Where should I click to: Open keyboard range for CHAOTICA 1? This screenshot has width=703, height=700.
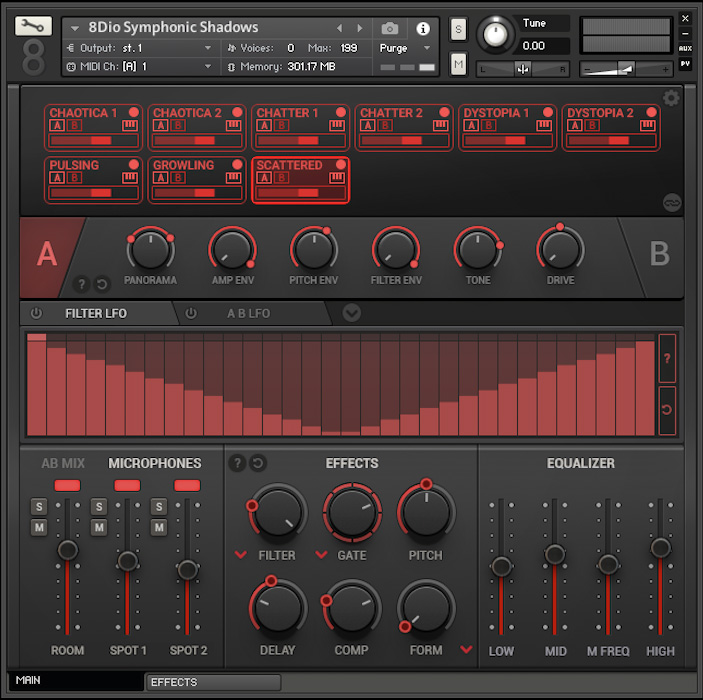[x=130, y=125]
